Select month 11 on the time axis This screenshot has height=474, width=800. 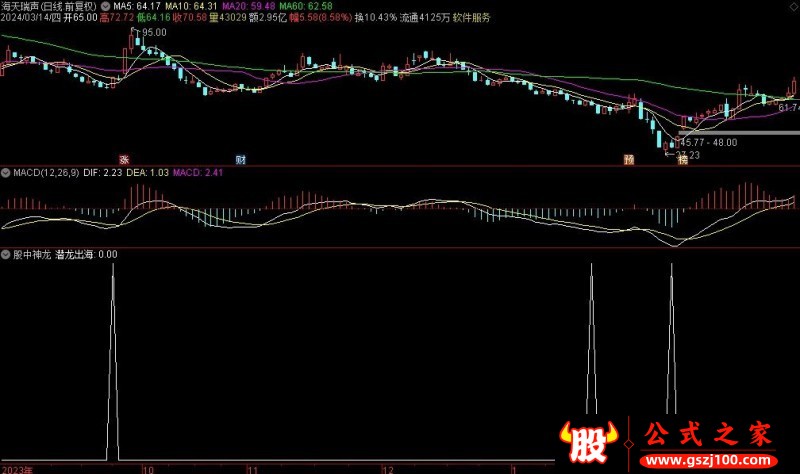click(254, 468)
